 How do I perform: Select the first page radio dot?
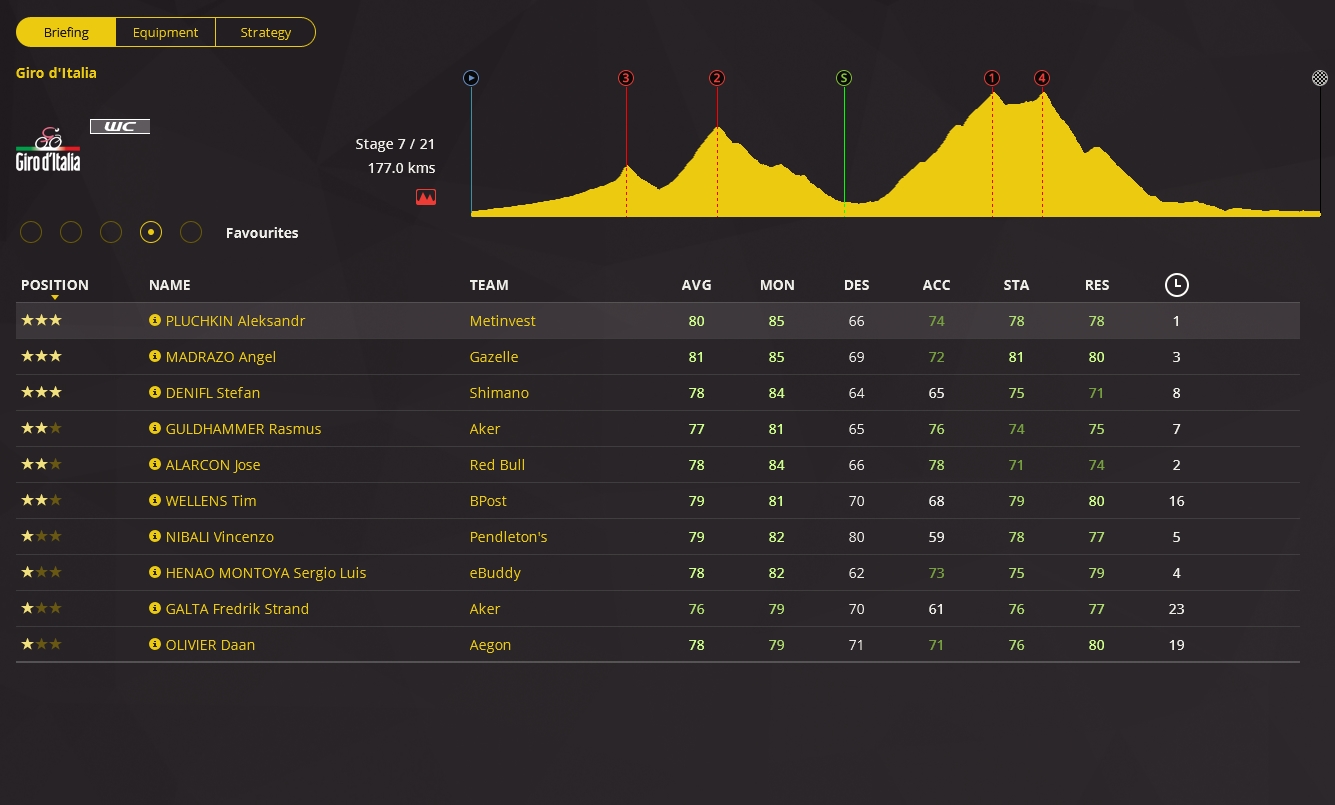[x=31, y=232]
